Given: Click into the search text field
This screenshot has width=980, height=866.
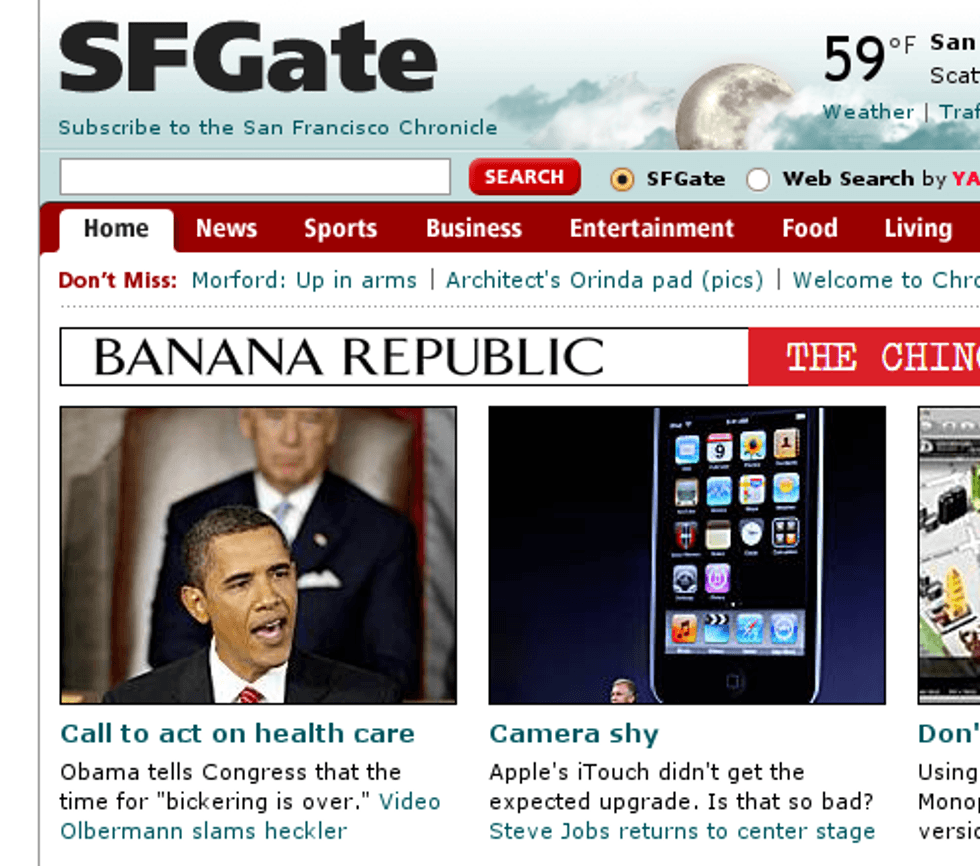Looking at the screenshot, I should pyautogui.click(x=255, y=177).
